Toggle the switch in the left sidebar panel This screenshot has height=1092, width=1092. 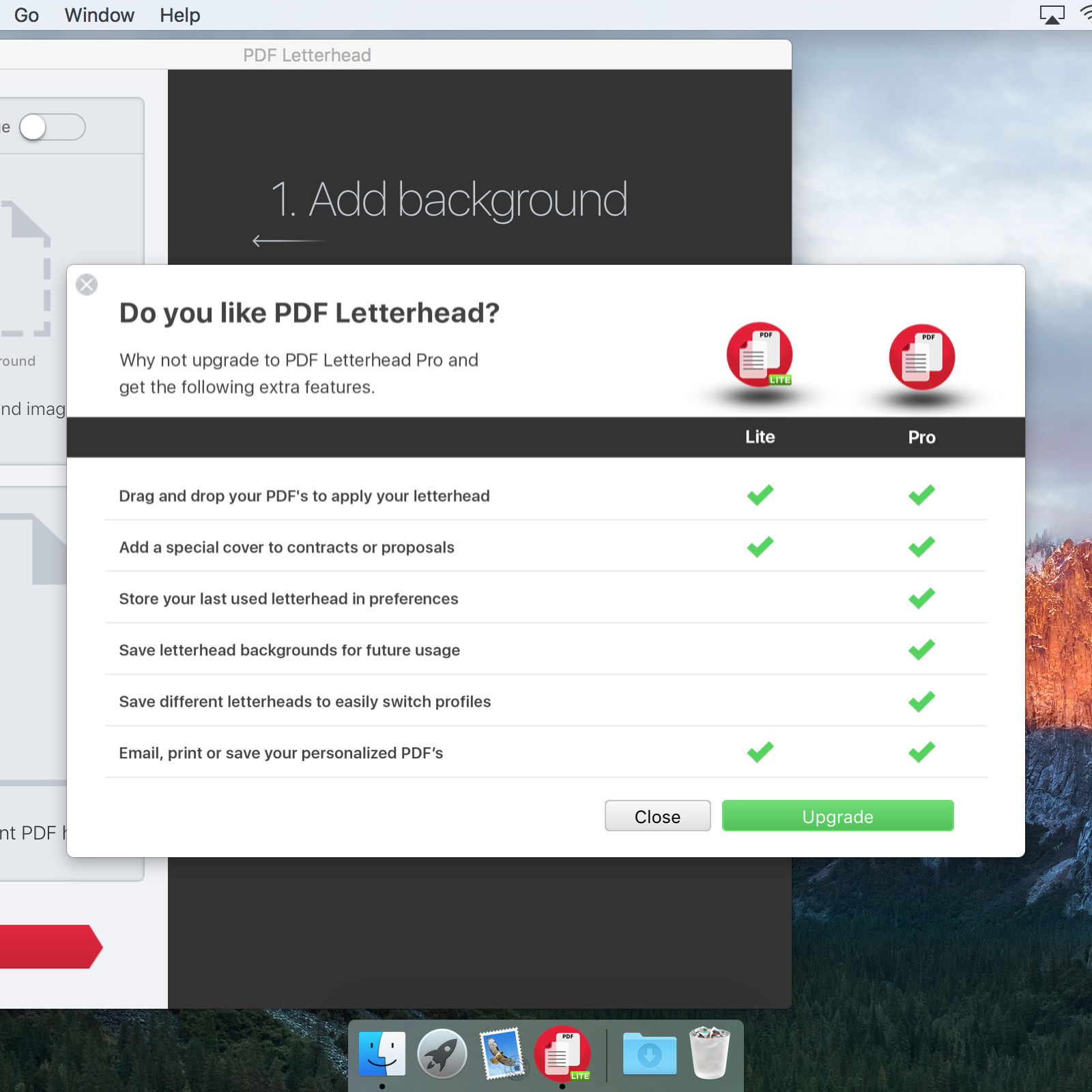point(53,127)
